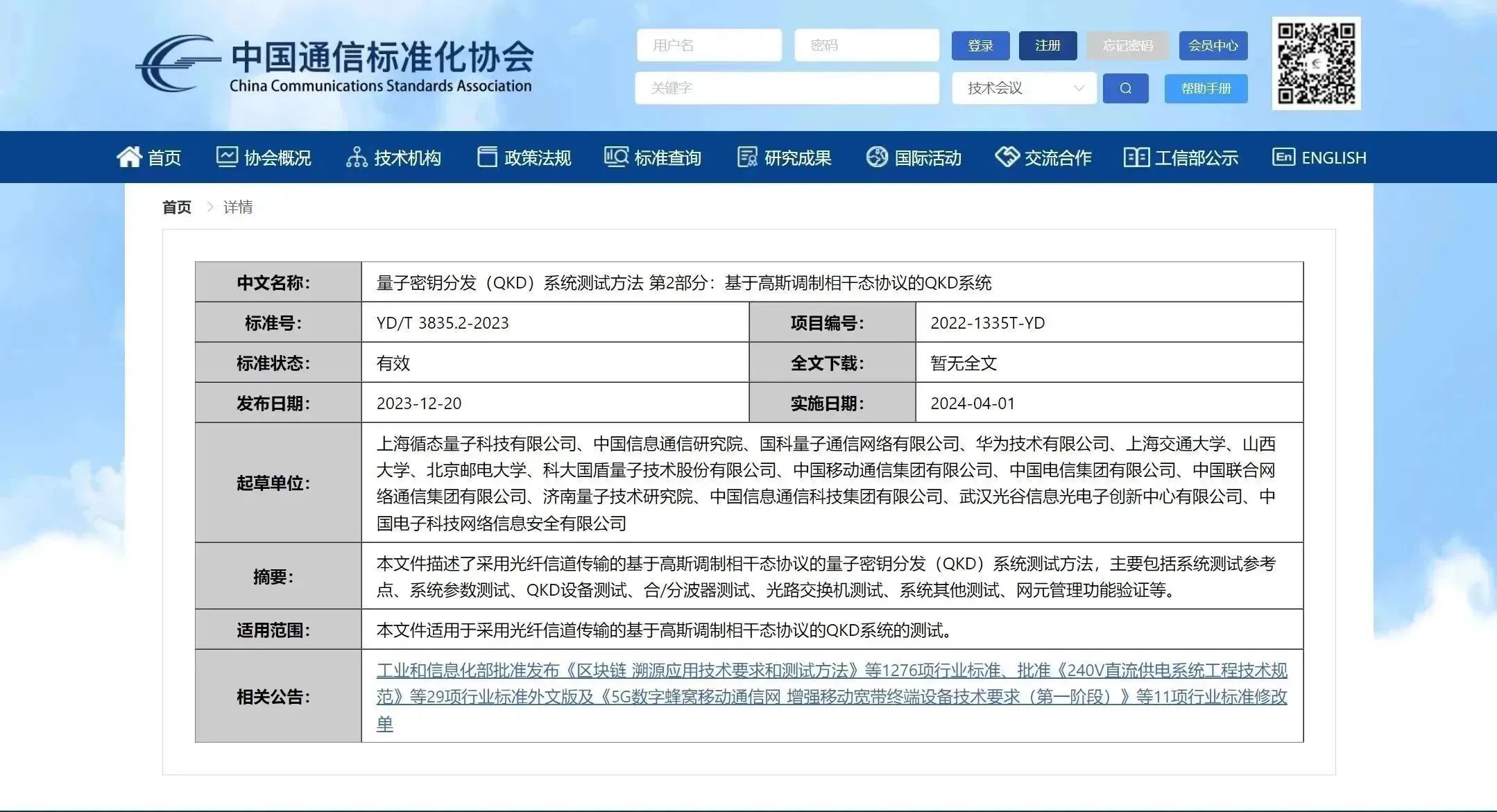This screenshot has width=1497, height=812.
Task: Click the 摘要 label cell
Action: click(278, 576)
